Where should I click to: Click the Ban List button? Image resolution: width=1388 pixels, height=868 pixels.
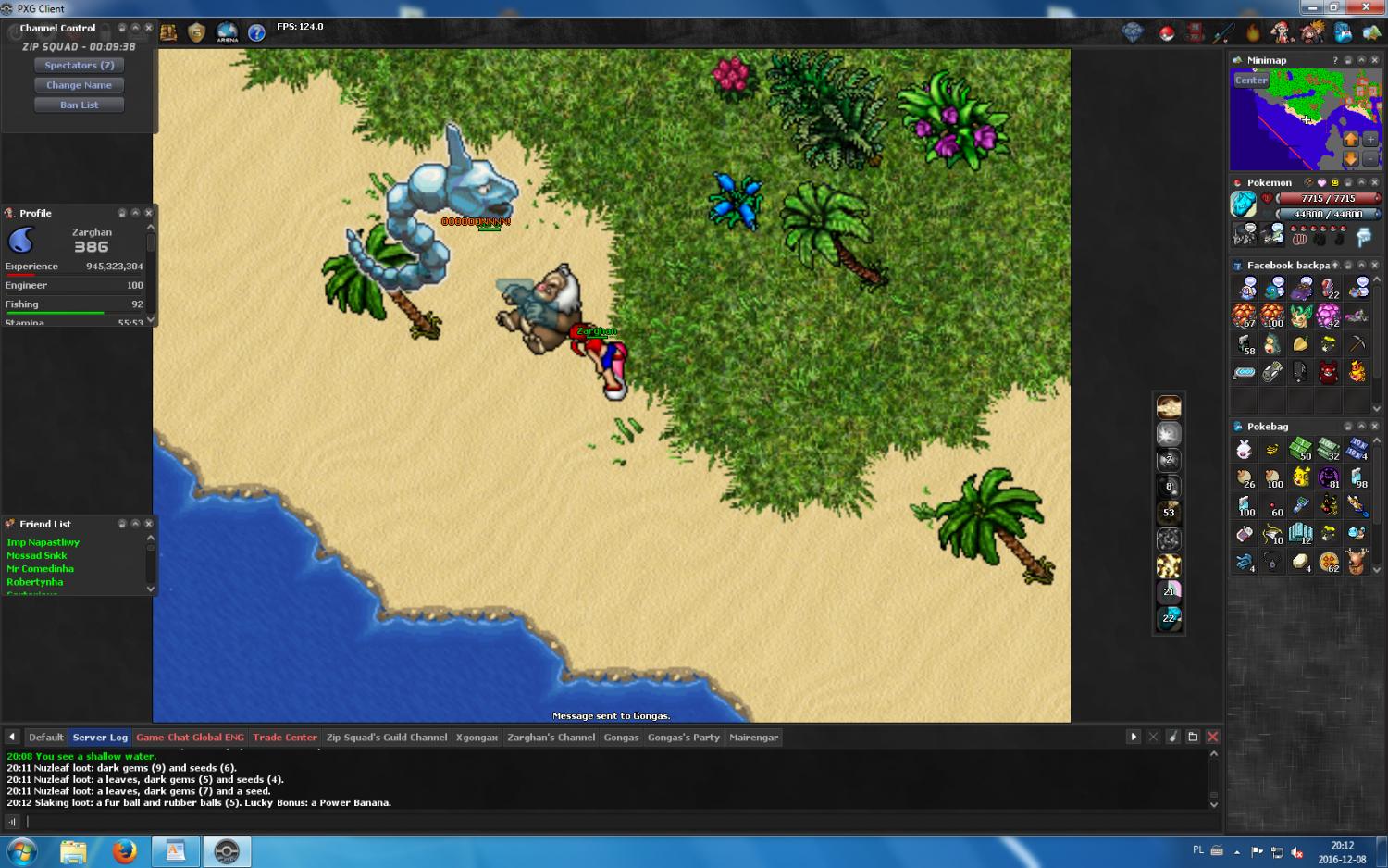(x=80, y=105)
